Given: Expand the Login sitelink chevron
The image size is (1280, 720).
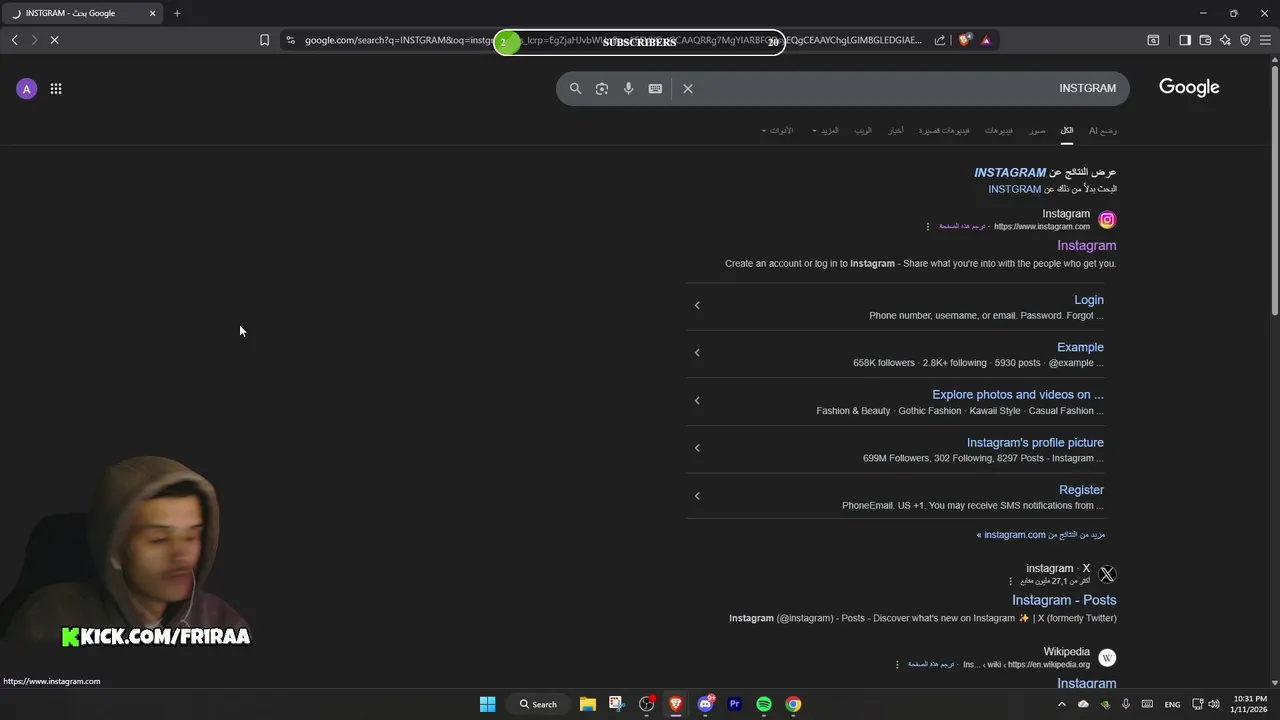Looking at the screenshot, I should coord(697,305).
